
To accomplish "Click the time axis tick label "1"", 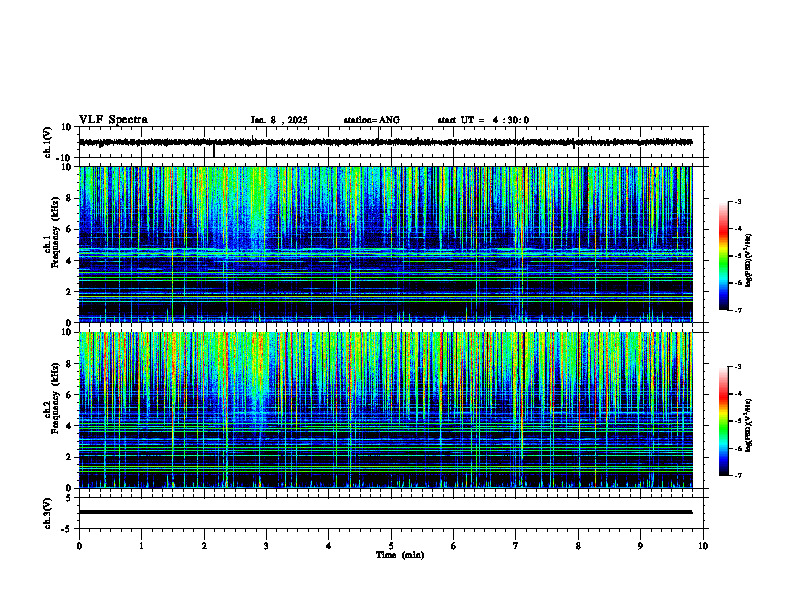I will 141,546.
